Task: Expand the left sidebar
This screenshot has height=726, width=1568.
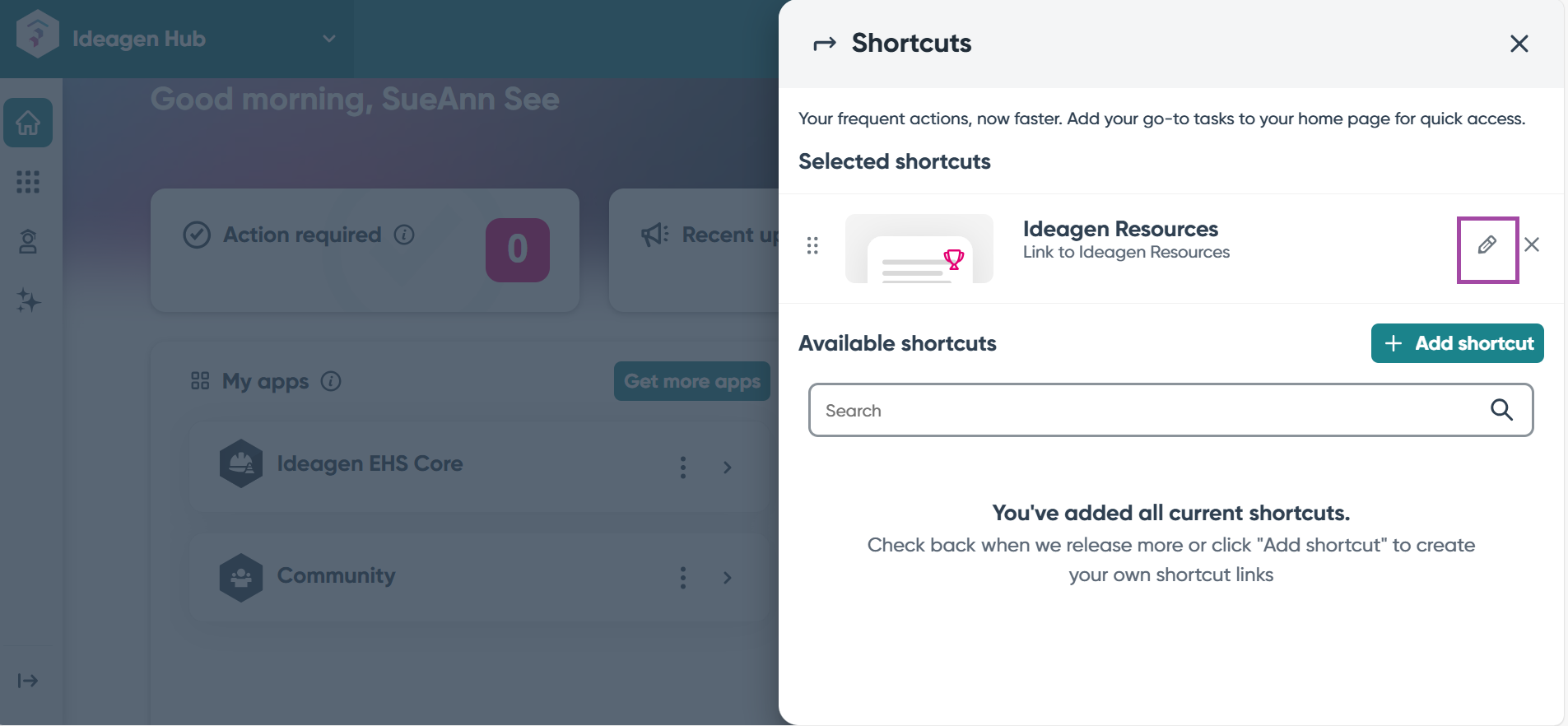Action: pos(28,681)
